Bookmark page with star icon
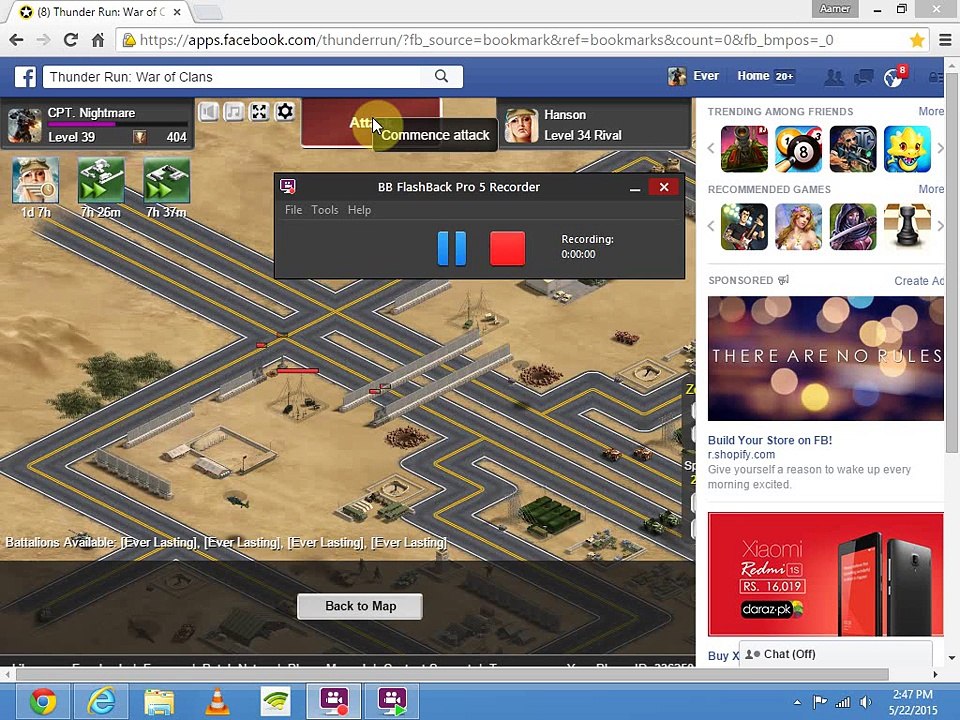This screenshot has height=720, width=960. (x=917, y=40)
